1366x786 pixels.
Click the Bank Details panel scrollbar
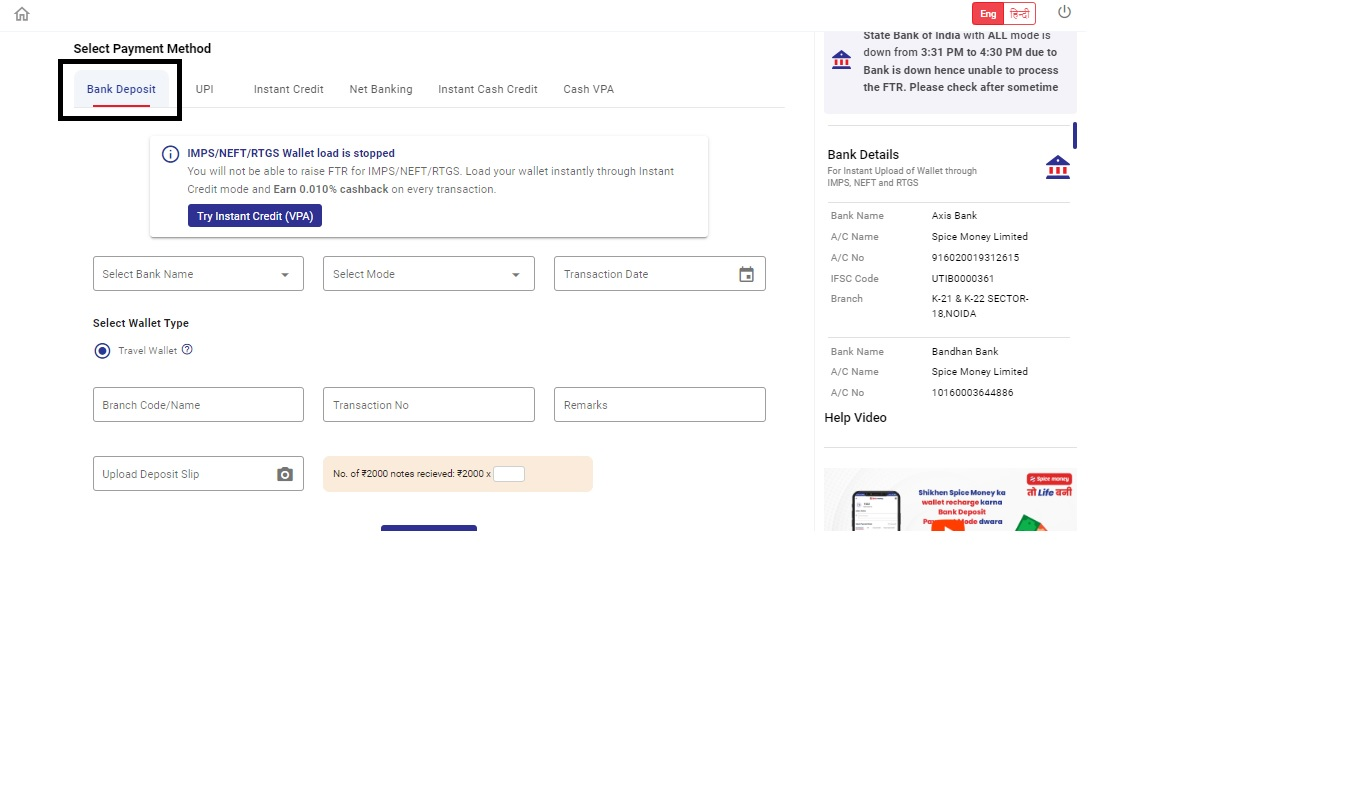tap(1075, 135)
